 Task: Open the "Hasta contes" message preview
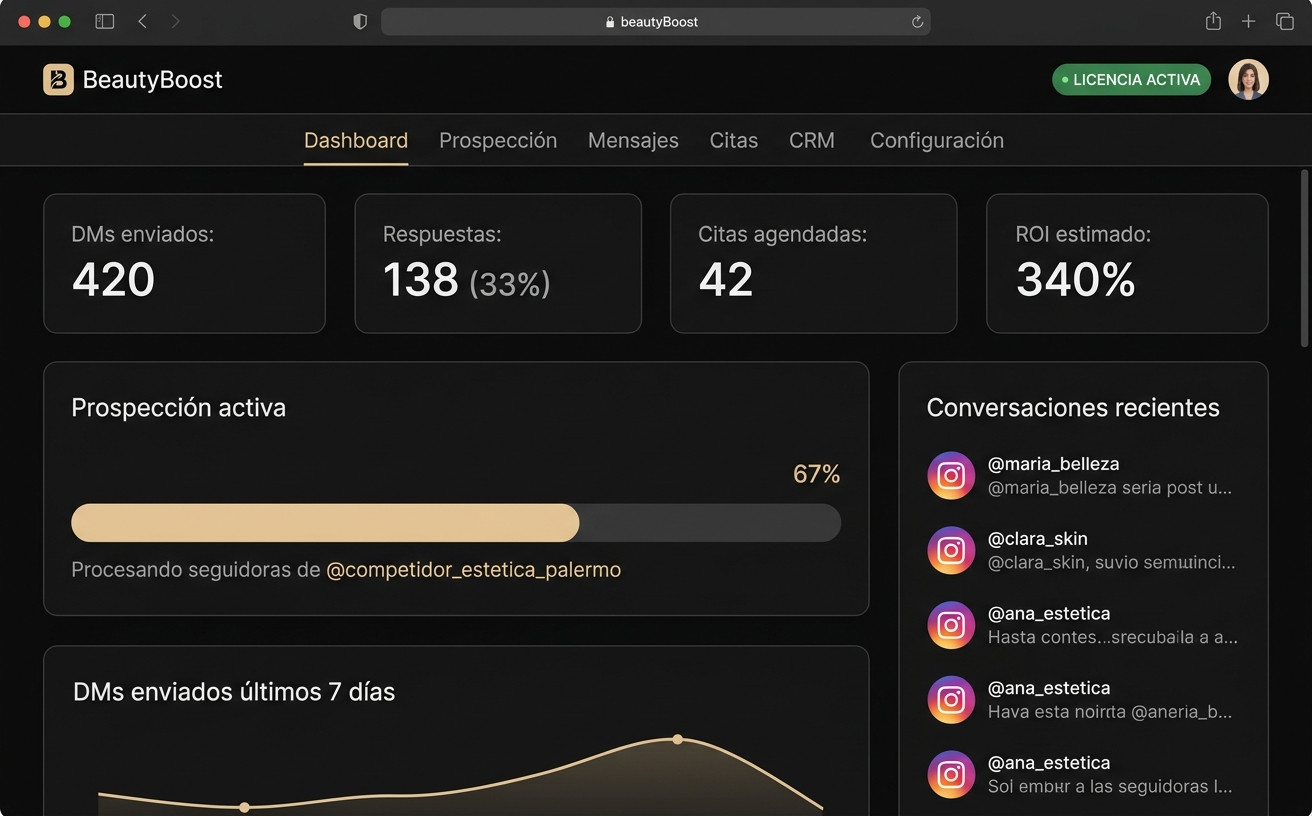click(1112, 637)
